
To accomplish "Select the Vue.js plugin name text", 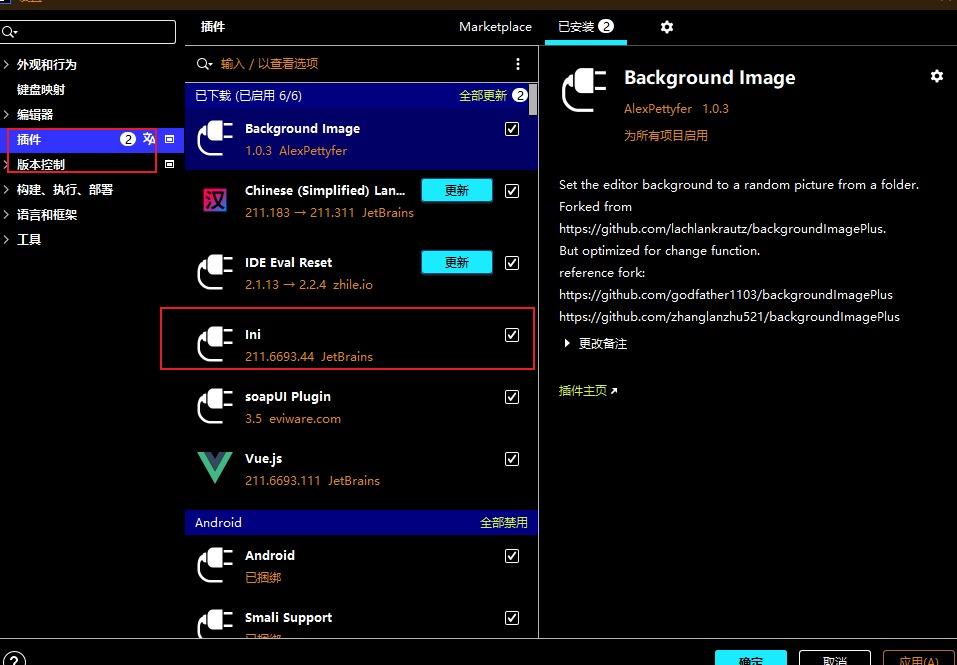I will coord(264,459).
